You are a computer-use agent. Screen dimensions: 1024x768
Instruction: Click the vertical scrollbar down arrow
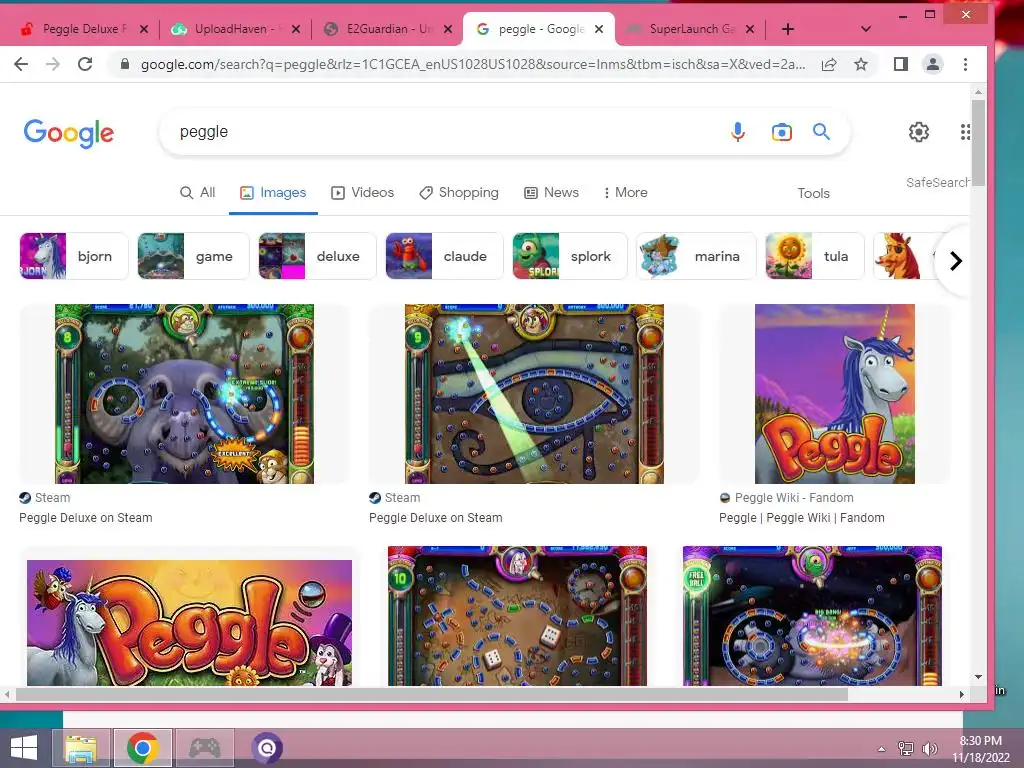tap(978, 677)
